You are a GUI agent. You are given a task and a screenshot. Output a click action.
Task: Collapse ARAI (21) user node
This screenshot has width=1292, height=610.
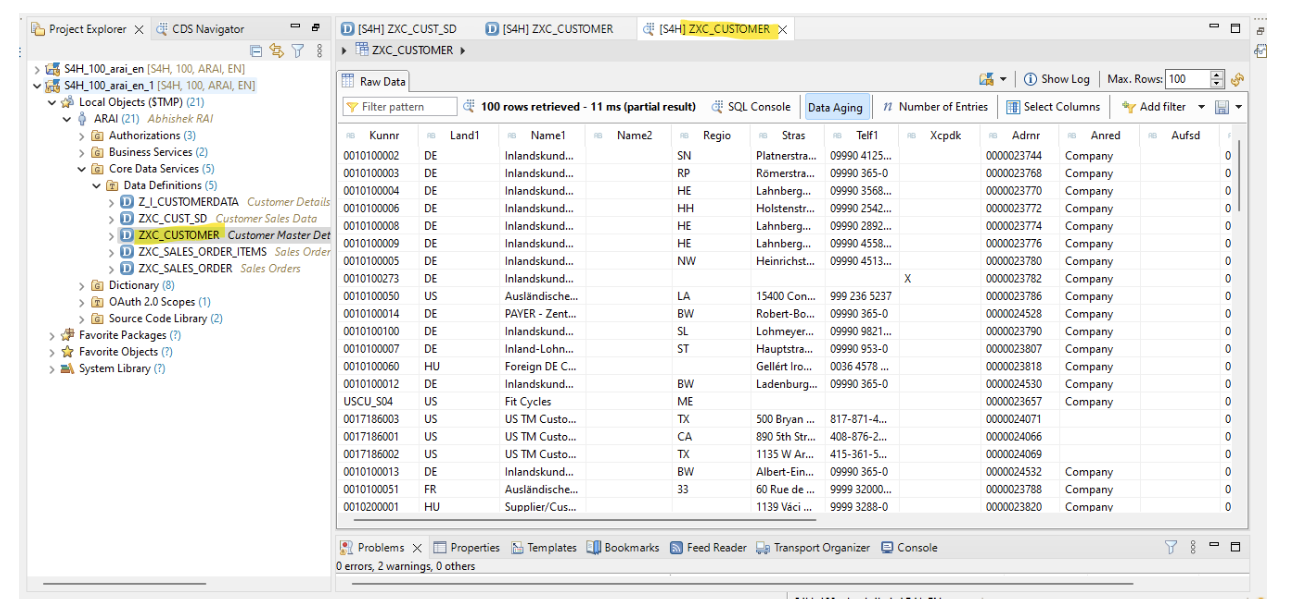[x=68, y=119]
